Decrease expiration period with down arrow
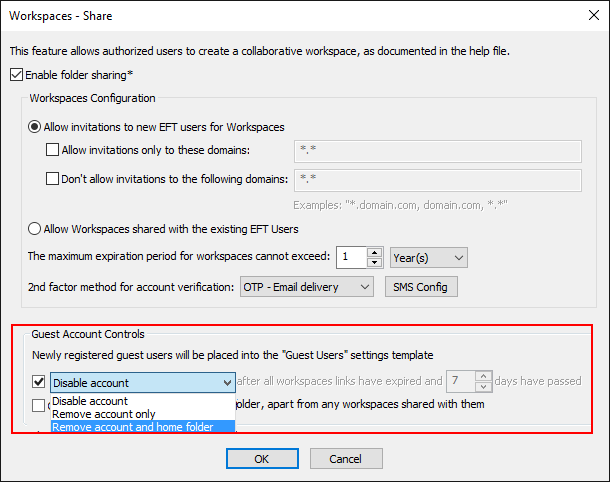 tap(375, 262)
